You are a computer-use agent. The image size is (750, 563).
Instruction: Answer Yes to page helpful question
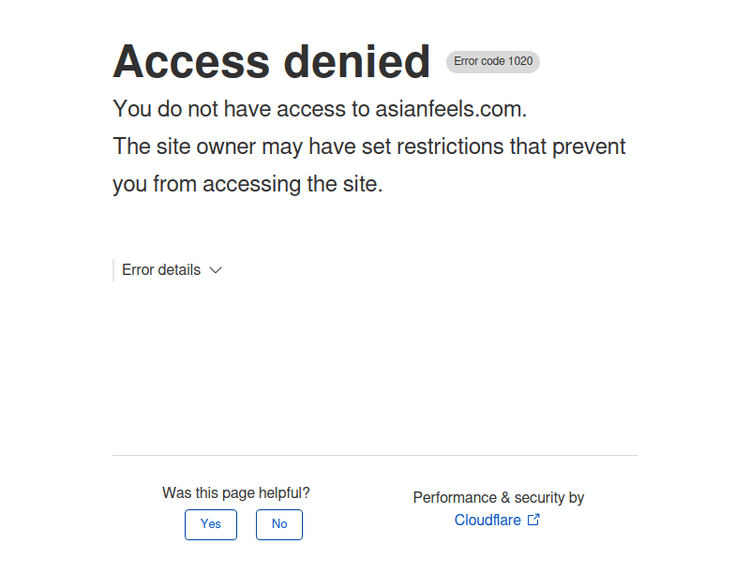(x=211, y=524)
